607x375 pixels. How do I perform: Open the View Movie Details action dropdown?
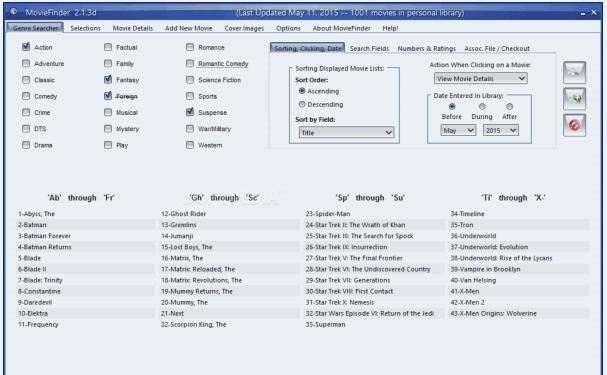480,79
